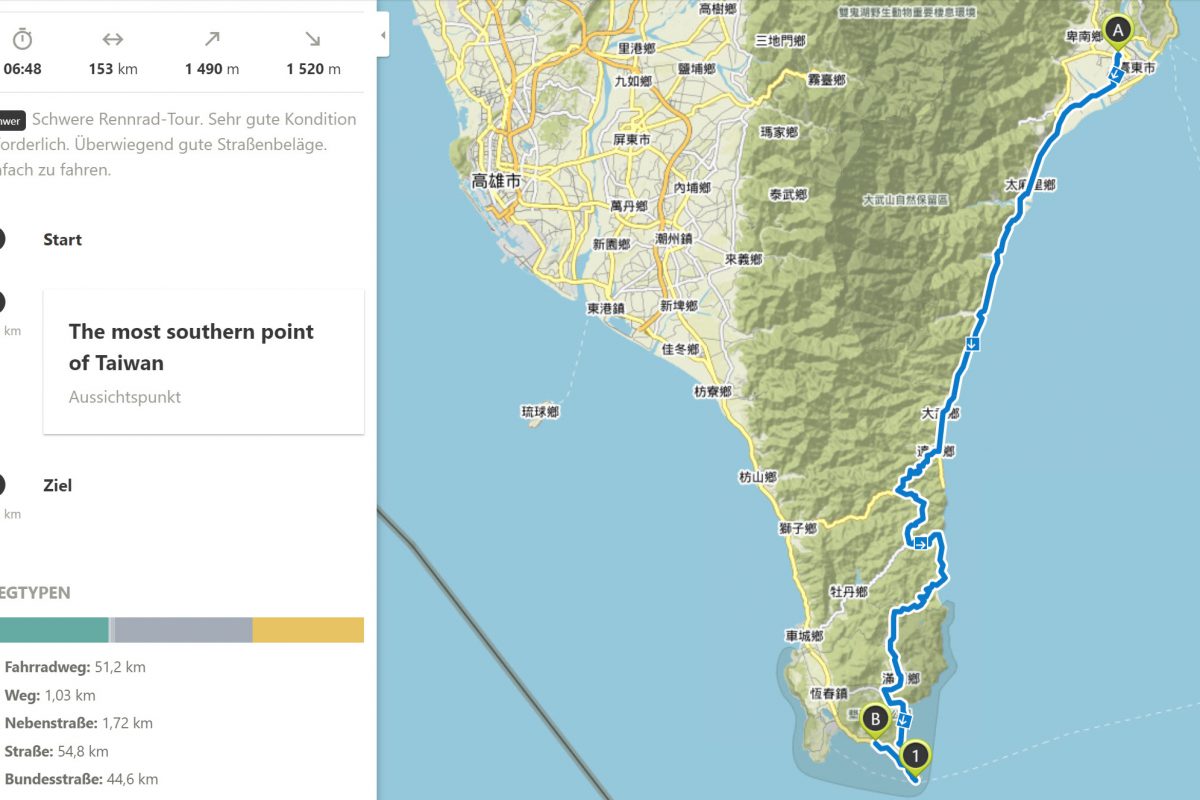Click the route direction arrow just below marker A

[x=1115, y=74]
